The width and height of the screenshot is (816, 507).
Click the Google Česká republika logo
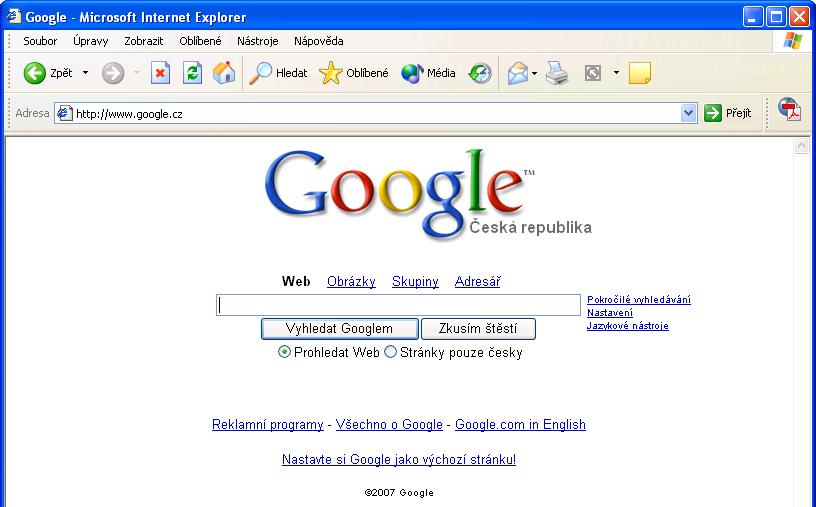(428, 195)
